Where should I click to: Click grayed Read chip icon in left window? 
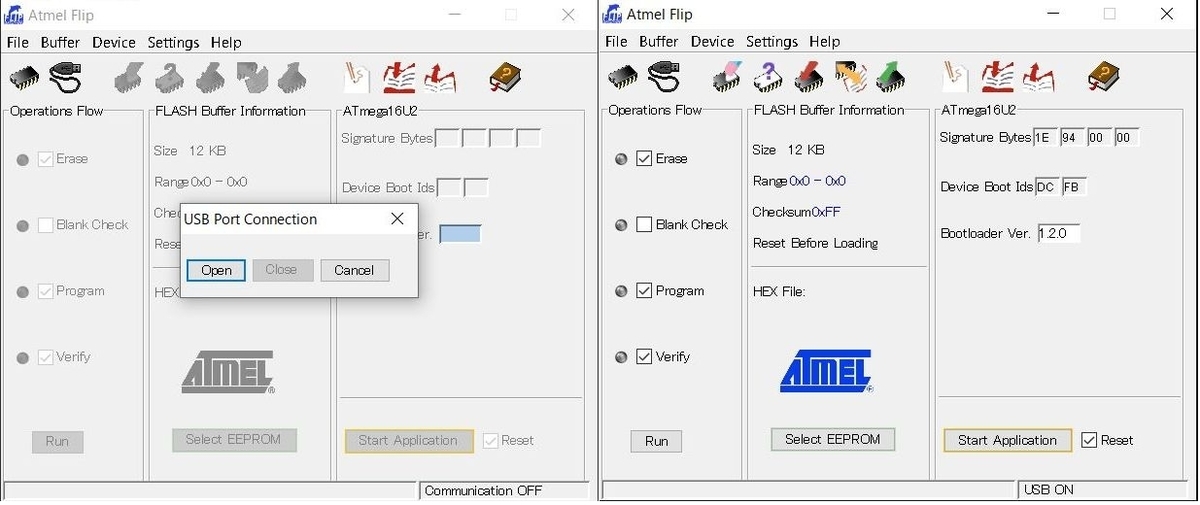(291, 76)
